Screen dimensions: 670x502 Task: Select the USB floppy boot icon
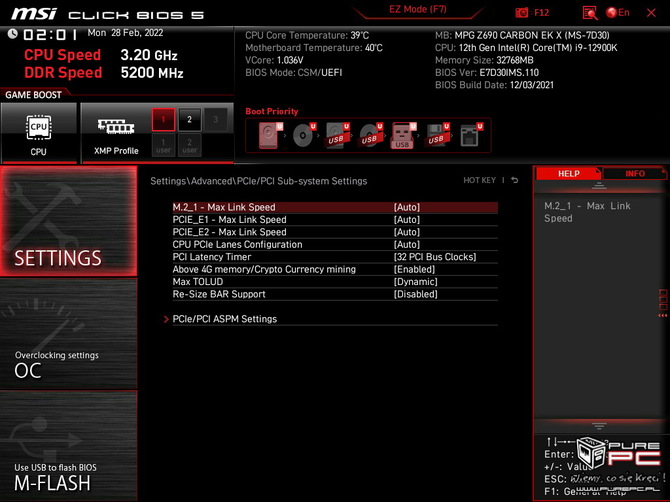[x=437, y=135]
